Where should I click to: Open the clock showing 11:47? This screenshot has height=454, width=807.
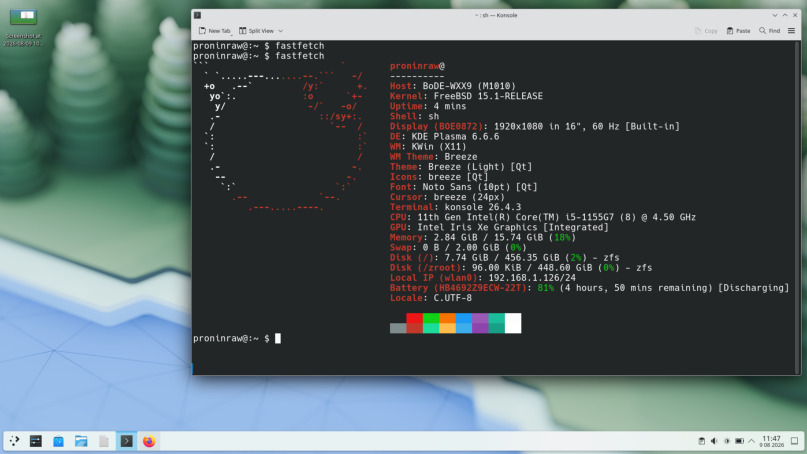click(771, 441)
